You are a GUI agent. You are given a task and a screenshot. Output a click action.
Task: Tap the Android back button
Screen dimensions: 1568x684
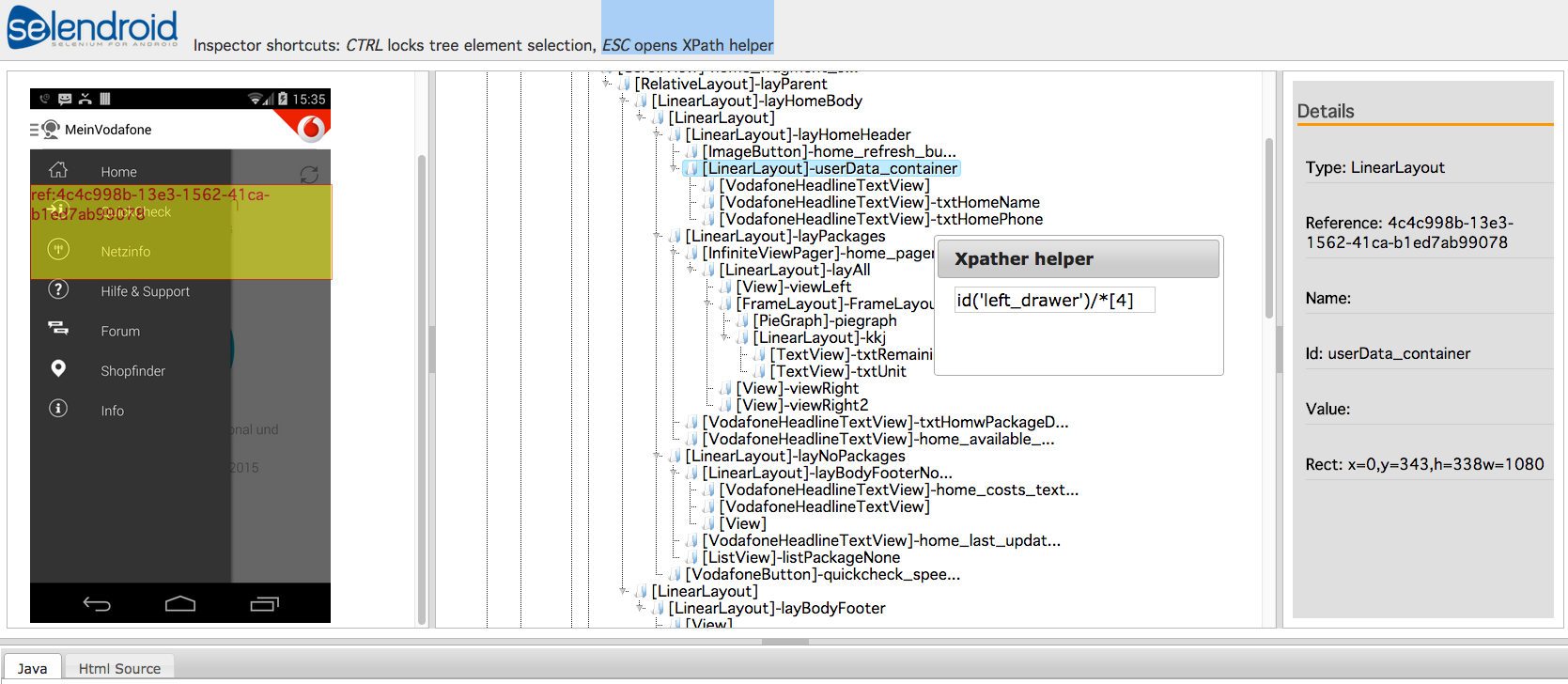[97, 604]
